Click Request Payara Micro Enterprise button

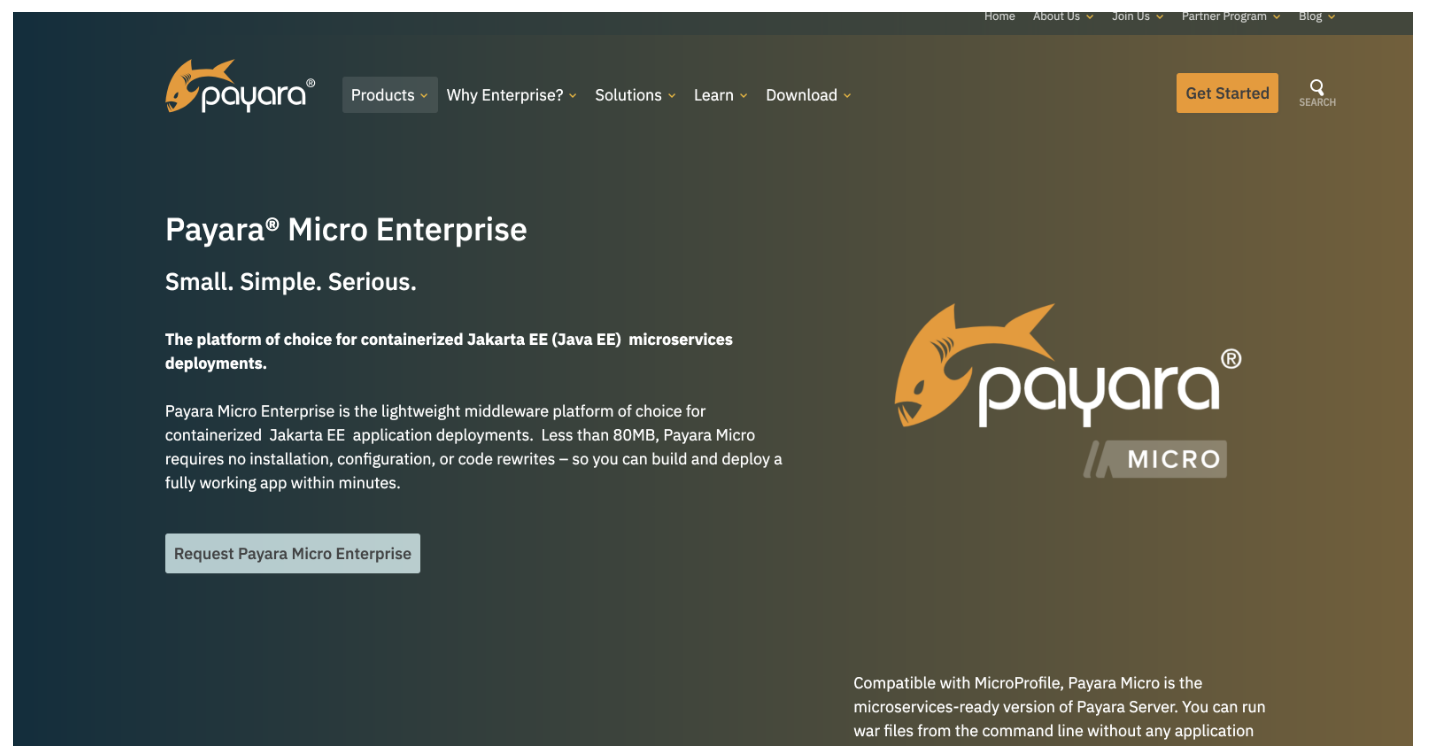pos(292,554)
